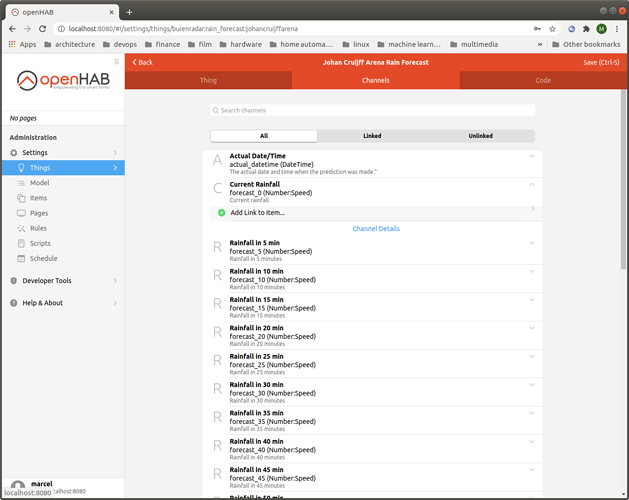This screenshot has height=500, width=629.
Task: Click the Schedule calendar icon
Action: click(x=21, y=258)
